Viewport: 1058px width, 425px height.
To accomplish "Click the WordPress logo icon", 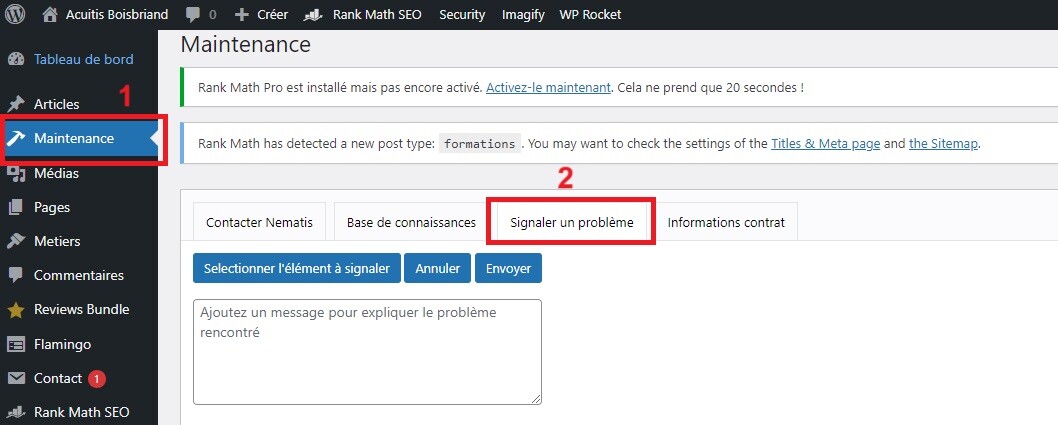I will pos(17,15).
